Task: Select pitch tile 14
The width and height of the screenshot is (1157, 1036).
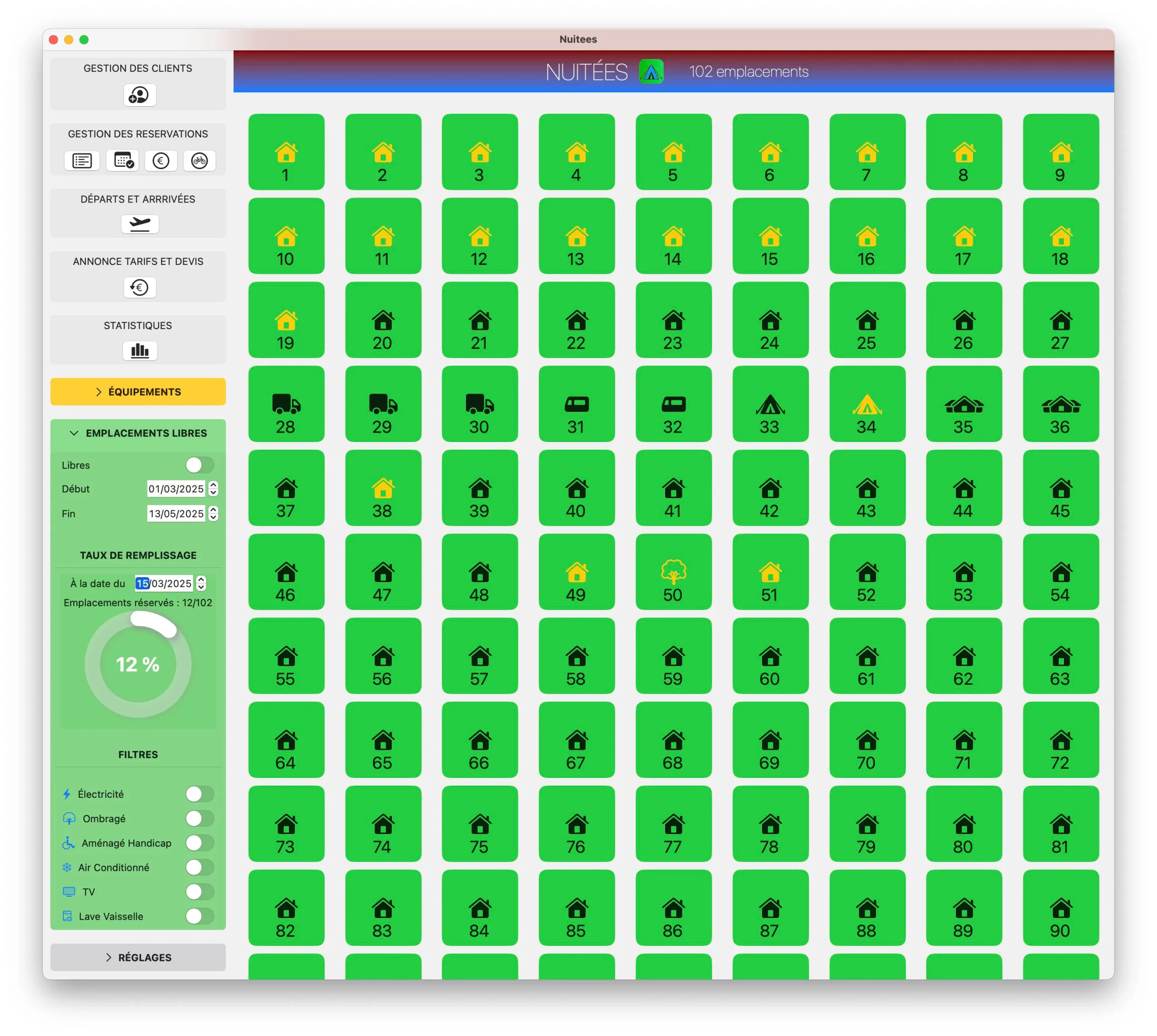Action: [673, 235]
